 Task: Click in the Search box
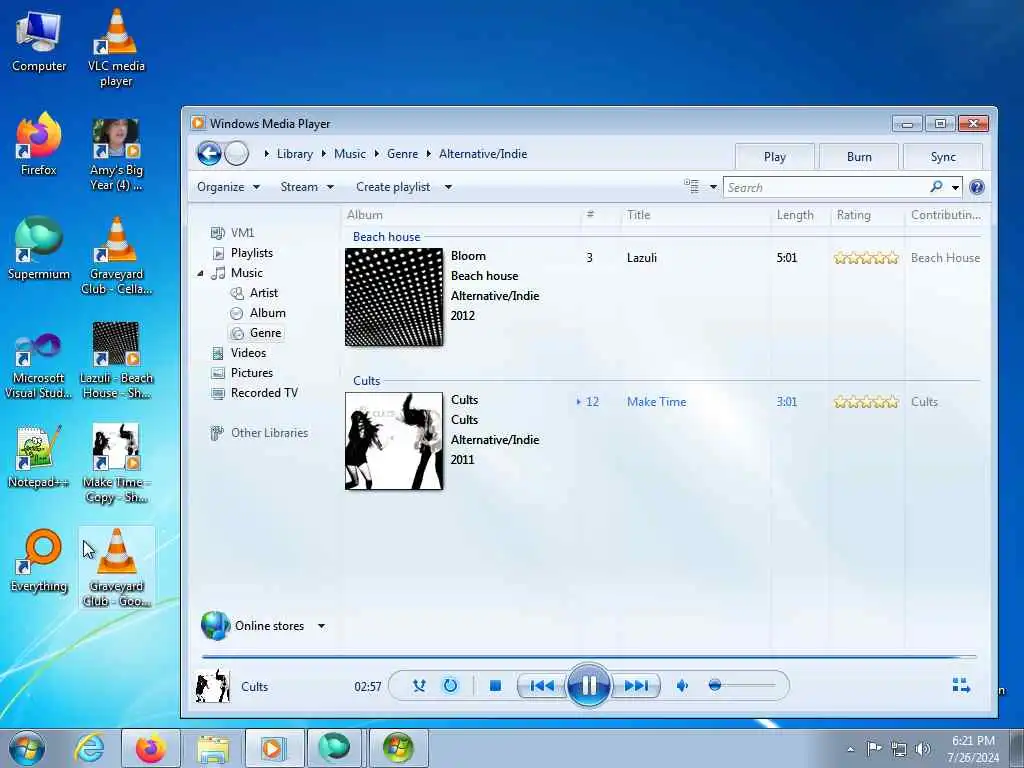point(826,187)
